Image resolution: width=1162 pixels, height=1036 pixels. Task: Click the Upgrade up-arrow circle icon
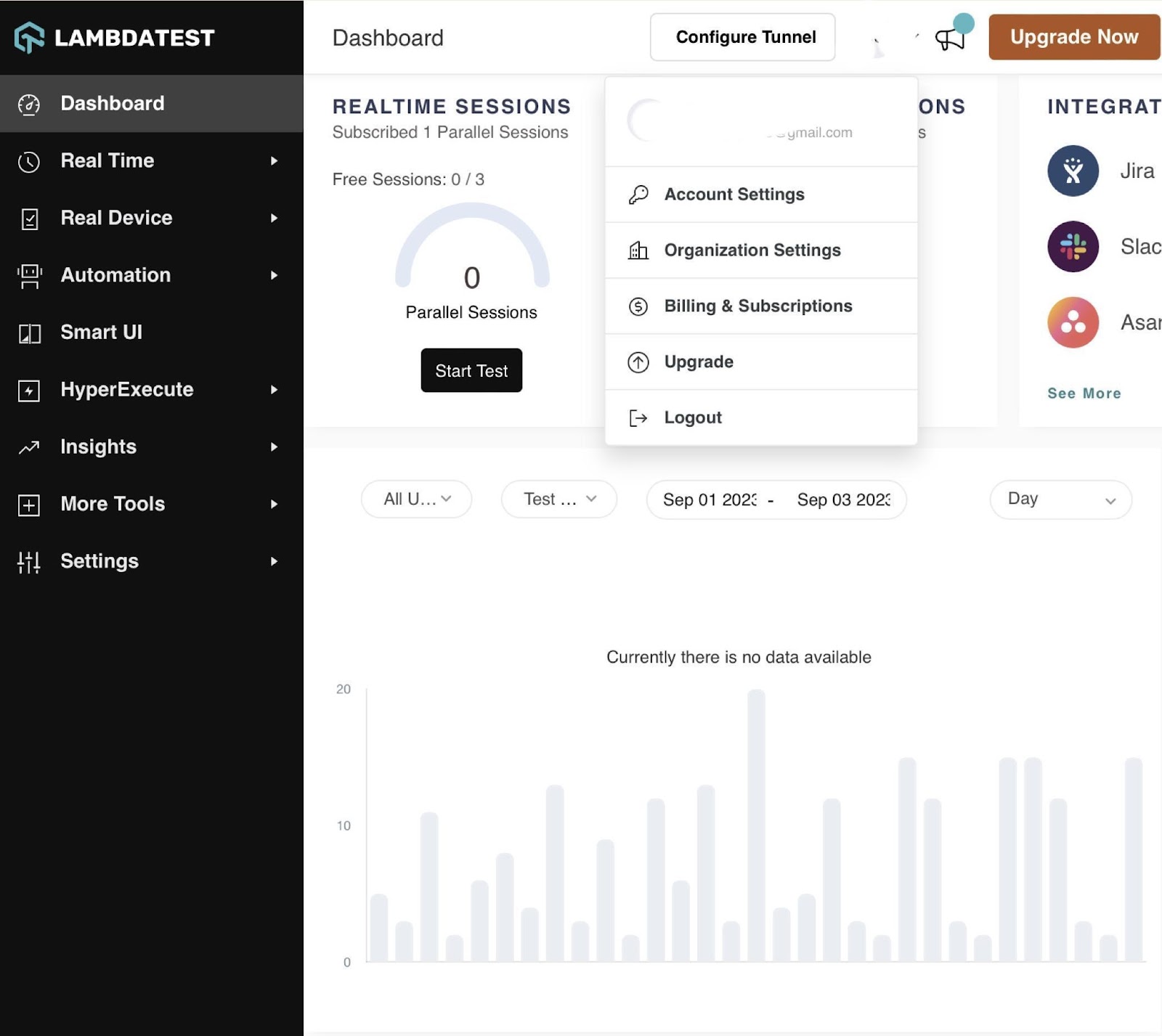[638, 362]
